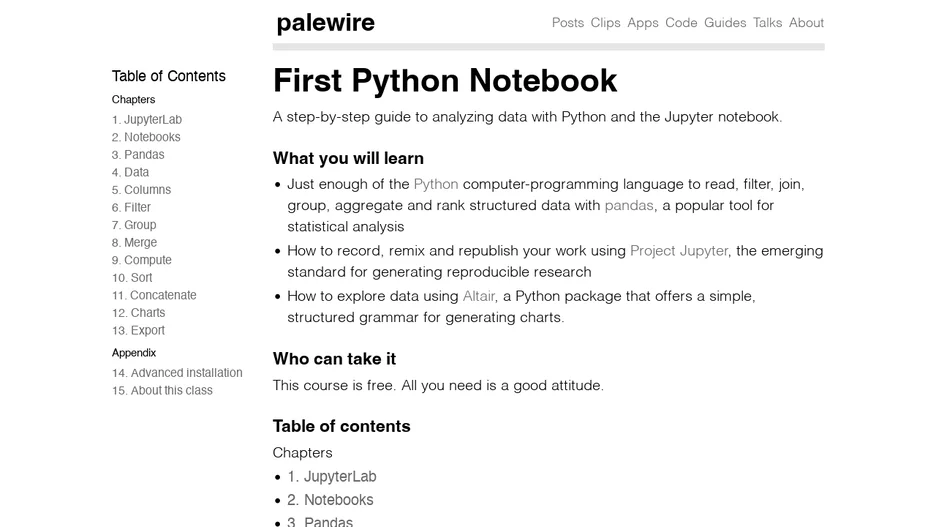Open sidebar chapter 10. Sort

pos(132,278)
